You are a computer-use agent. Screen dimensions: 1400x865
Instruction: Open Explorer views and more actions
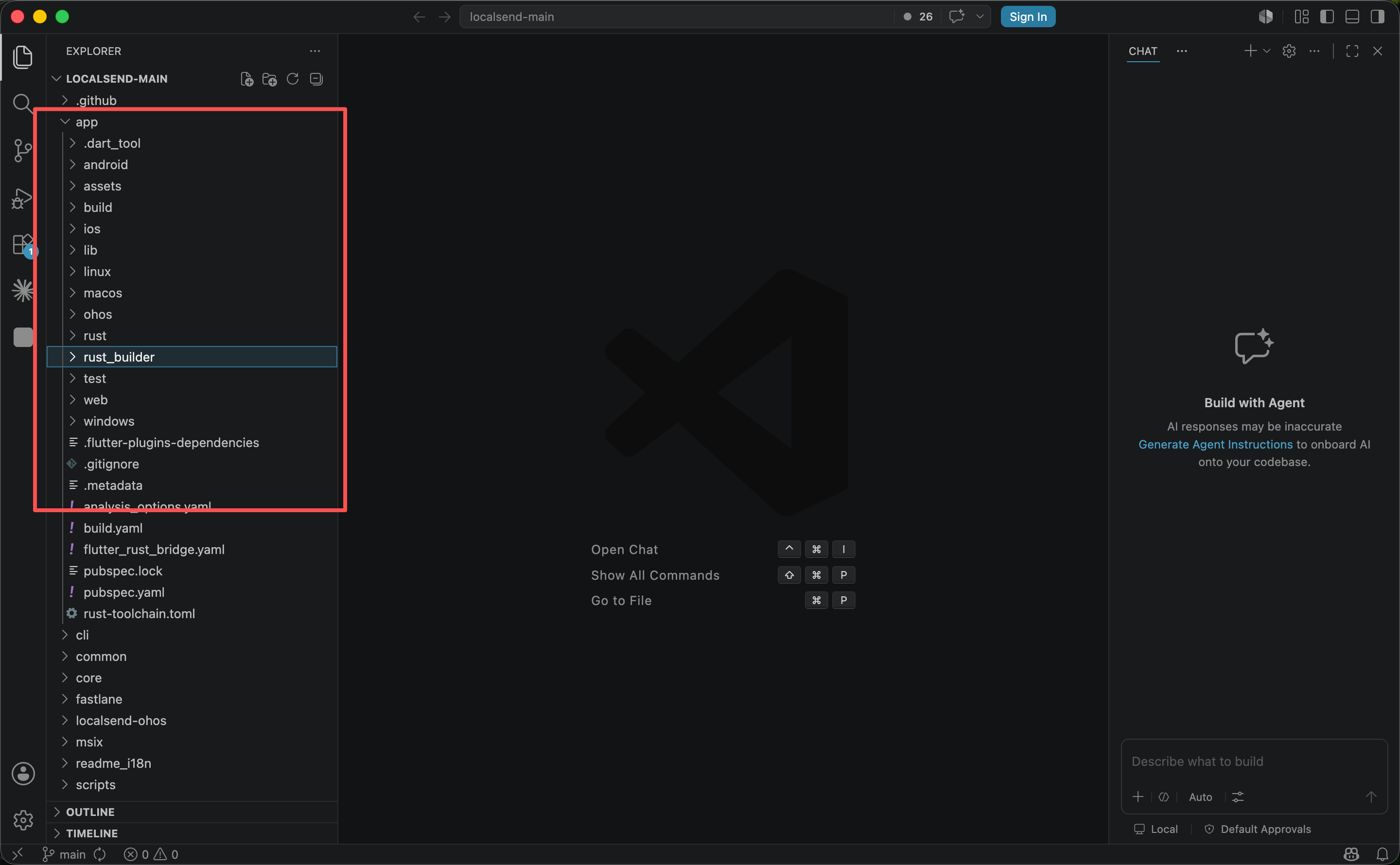coord(315,51)
